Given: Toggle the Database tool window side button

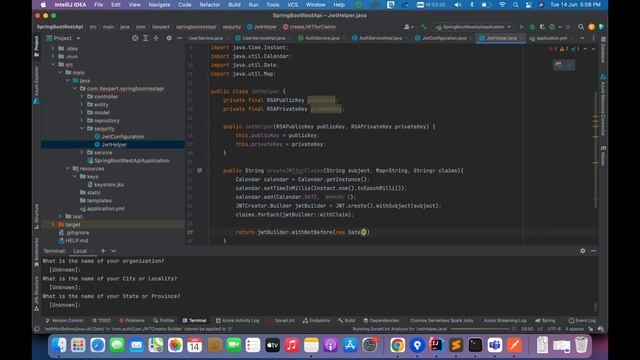Looking at the screenshot, I should pyautogui.click(x=603, y=50).
